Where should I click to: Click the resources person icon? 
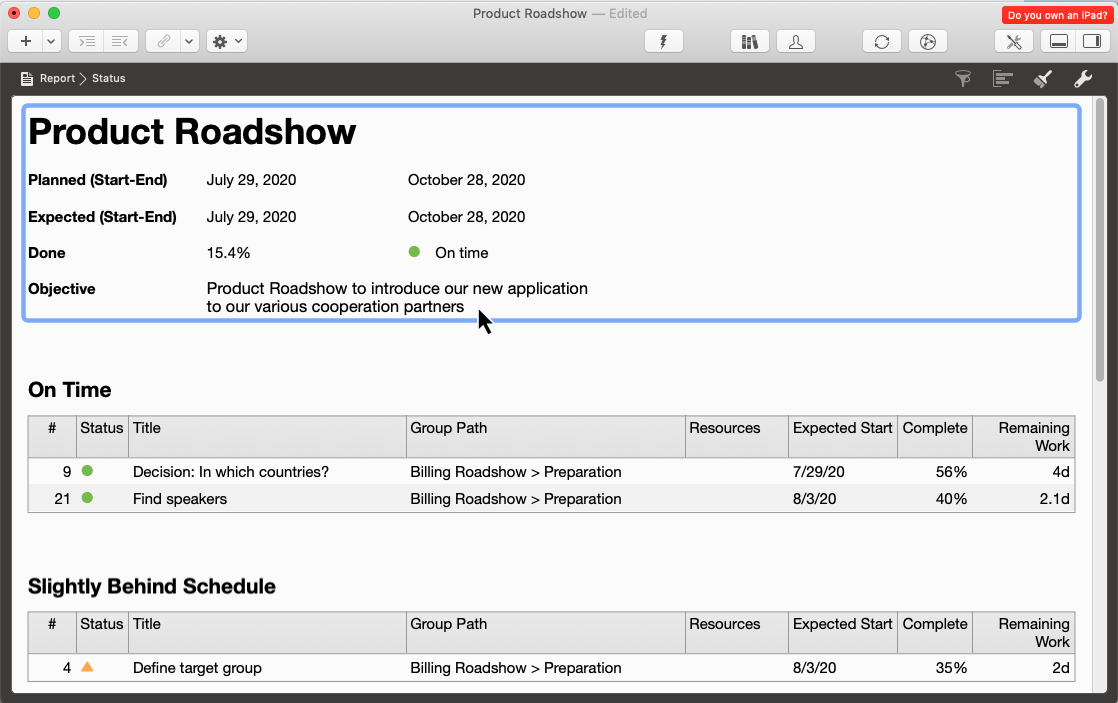click(795, 41)
